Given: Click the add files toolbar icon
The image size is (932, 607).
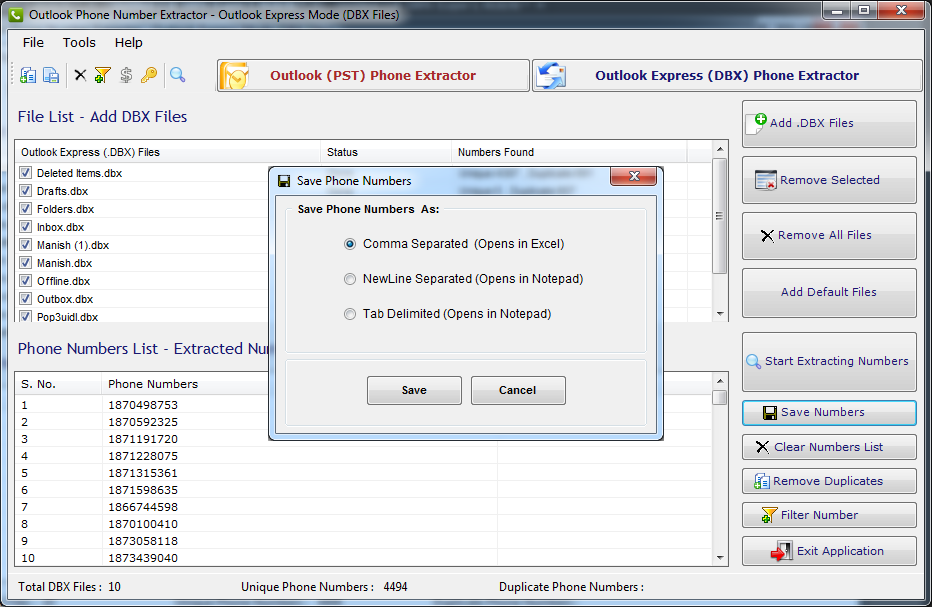Looking at the screenshot, I should (28, 76).
